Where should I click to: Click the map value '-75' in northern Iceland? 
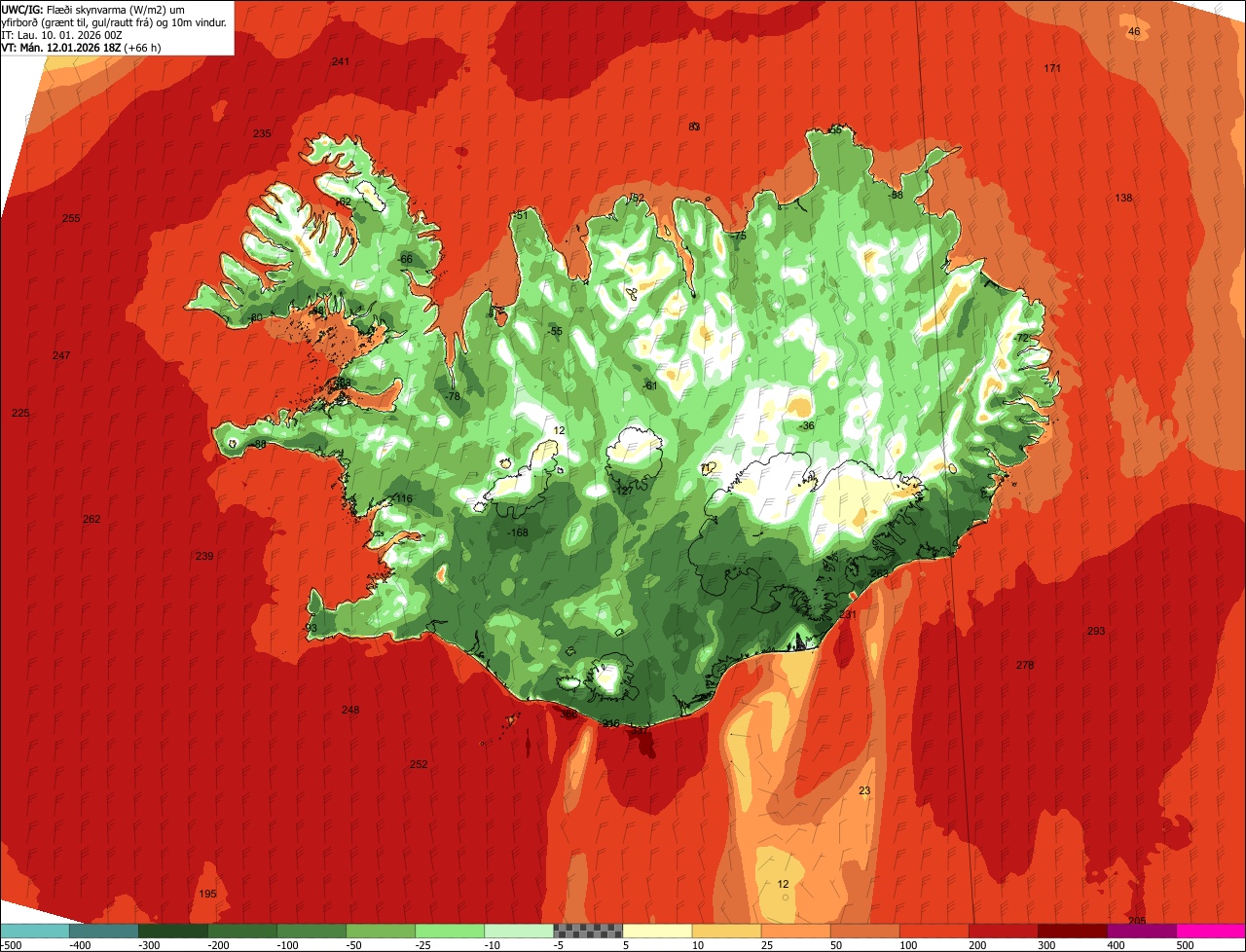(740, 236)
